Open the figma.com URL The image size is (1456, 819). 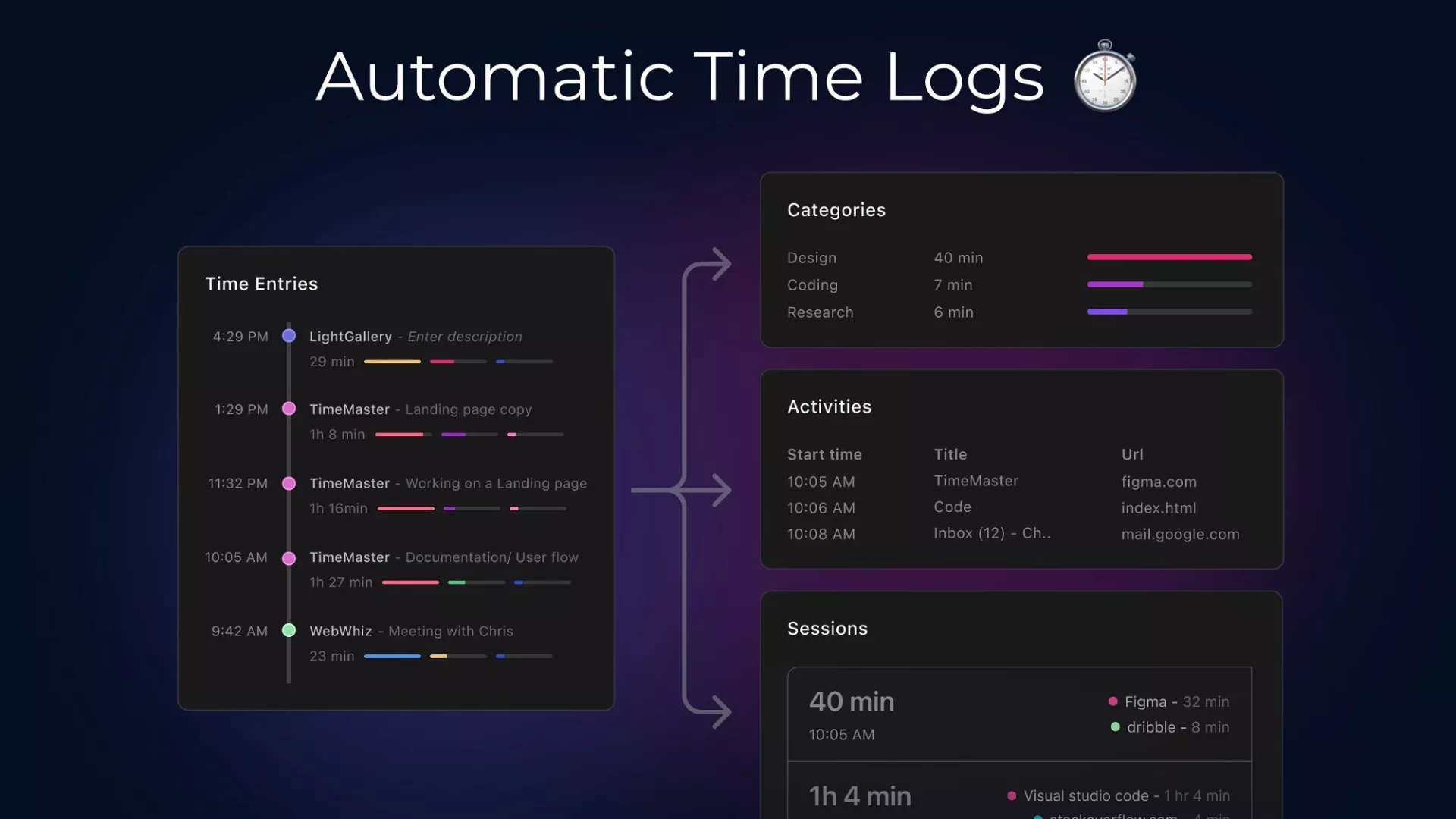point(1159,482)
